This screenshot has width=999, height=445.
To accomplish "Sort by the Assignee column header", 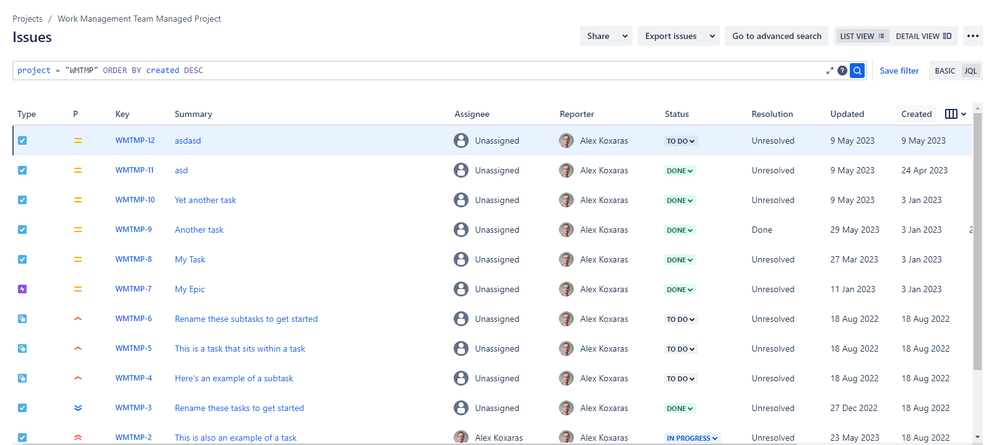I will 472,114.
